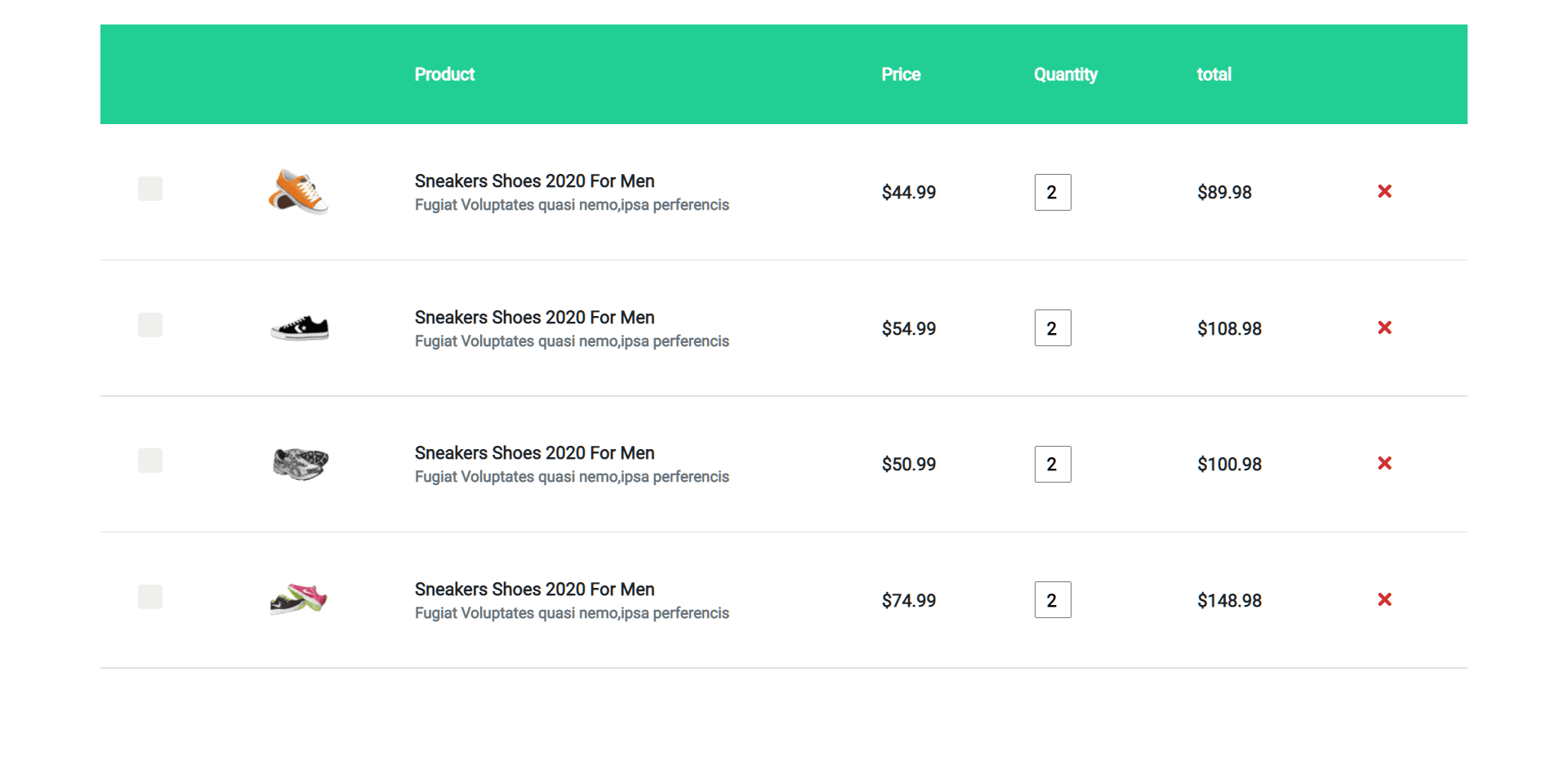The width and height of the screenshot is (1568, 770).
Task: Select the quantity box in the second row
Action: tap(1053, 327)
